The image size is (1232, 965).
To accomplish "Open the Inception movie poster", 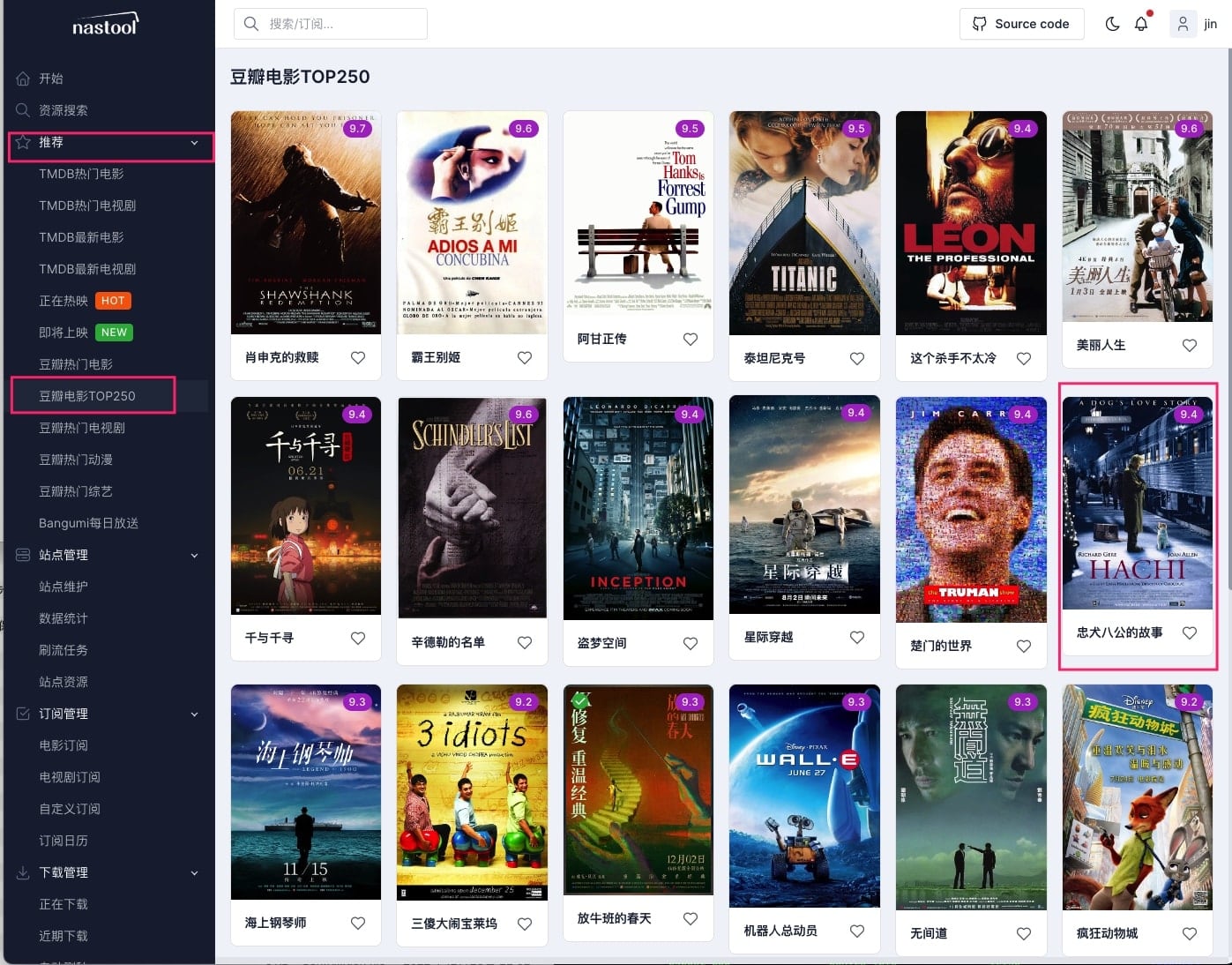I will pyautogui.click(x=638, y=508).
